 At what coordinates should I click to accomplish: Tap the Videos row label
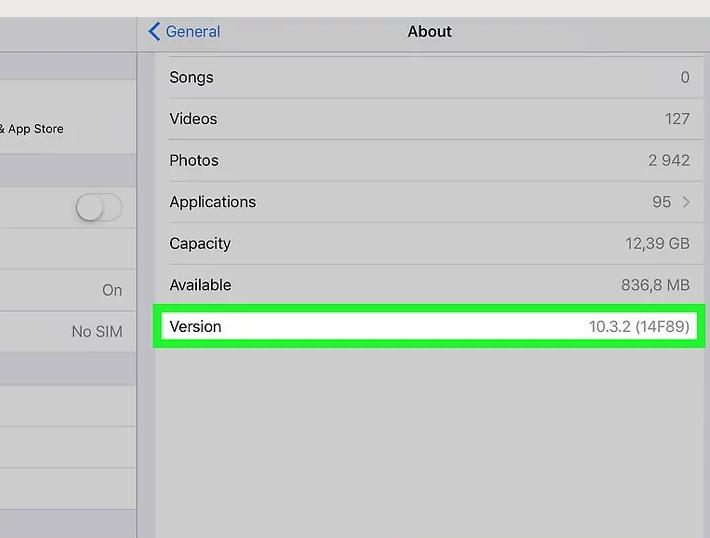pos(193,119)
